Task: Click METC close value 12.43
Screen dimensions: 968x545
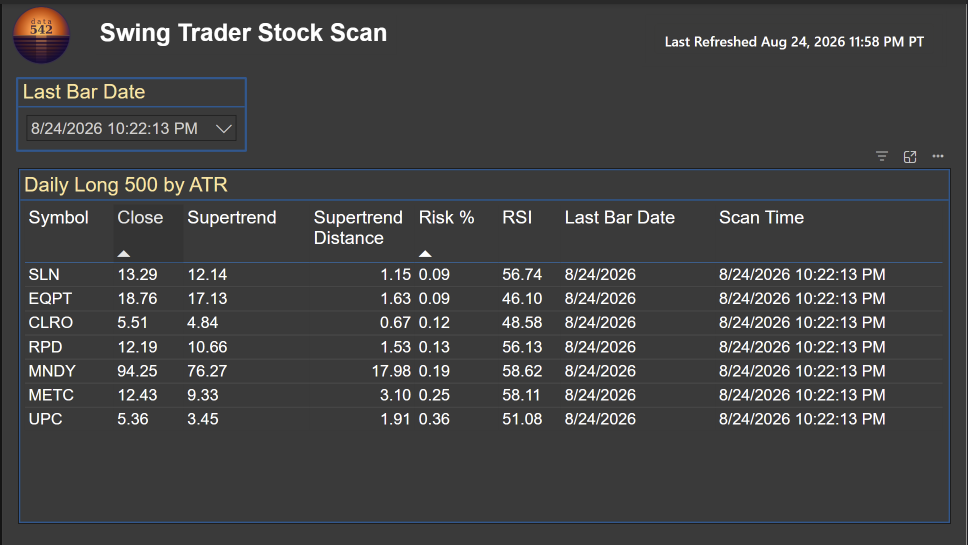Action: click(137, 395)
